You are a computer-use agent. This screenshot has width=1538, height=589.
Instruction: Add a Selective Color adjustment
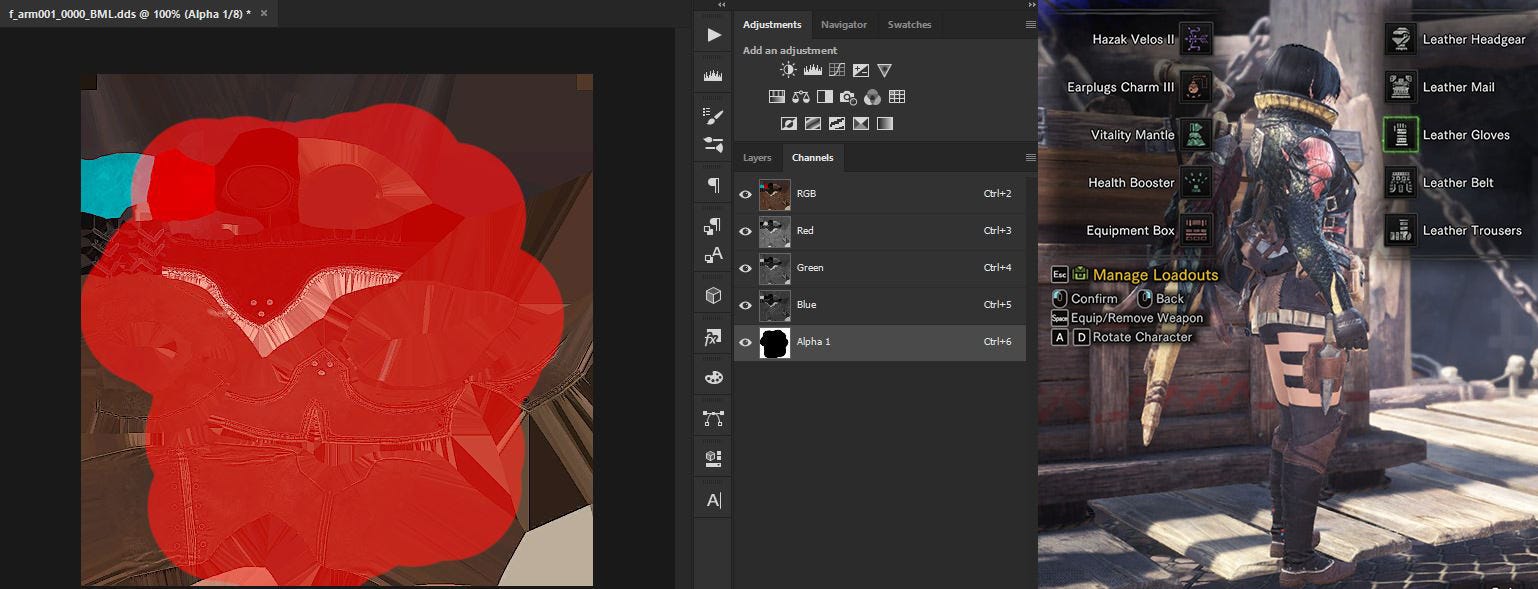[x=860, y=124]
